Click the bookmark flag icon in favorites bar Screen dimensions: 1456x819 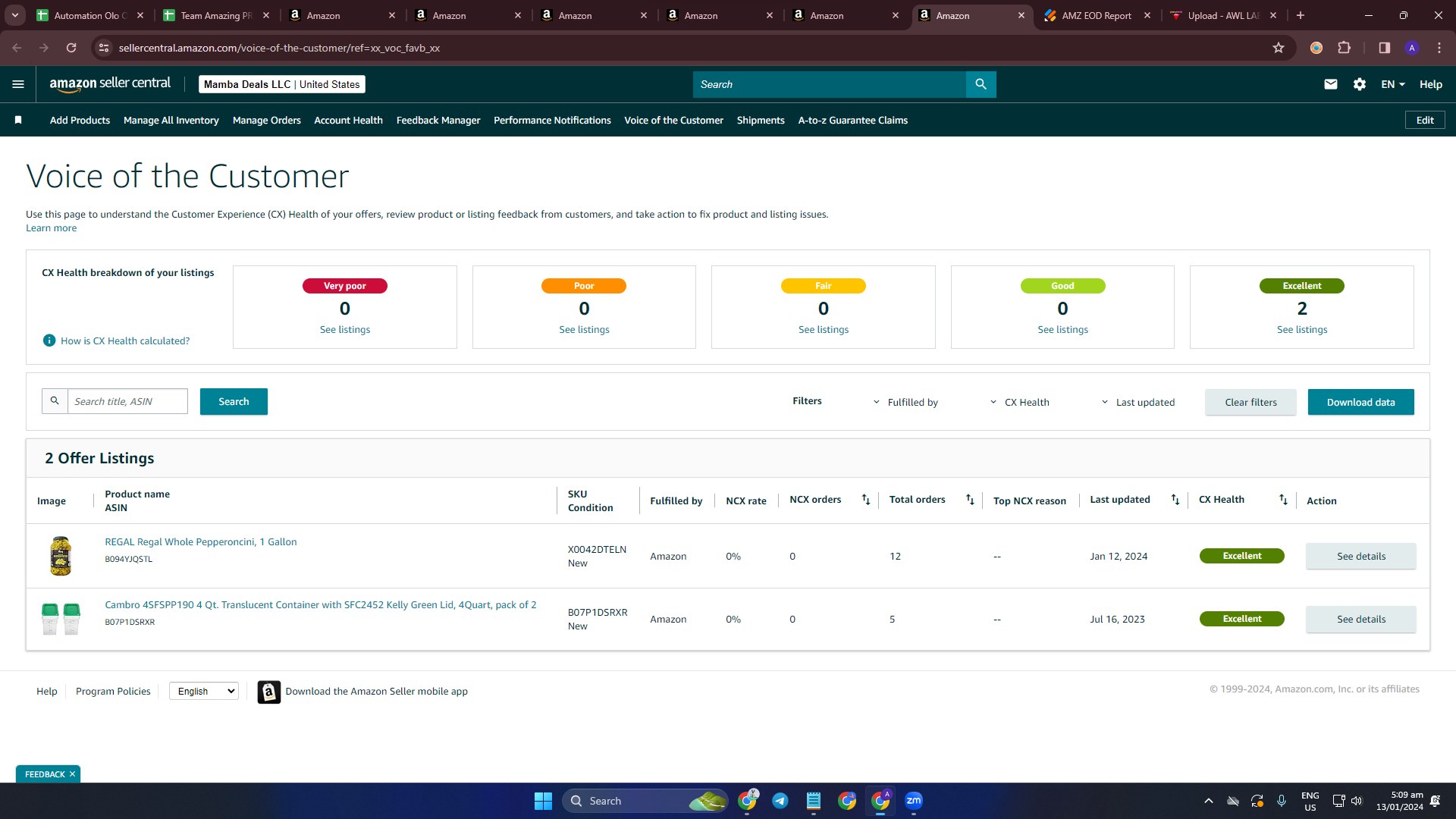point(18,120)
